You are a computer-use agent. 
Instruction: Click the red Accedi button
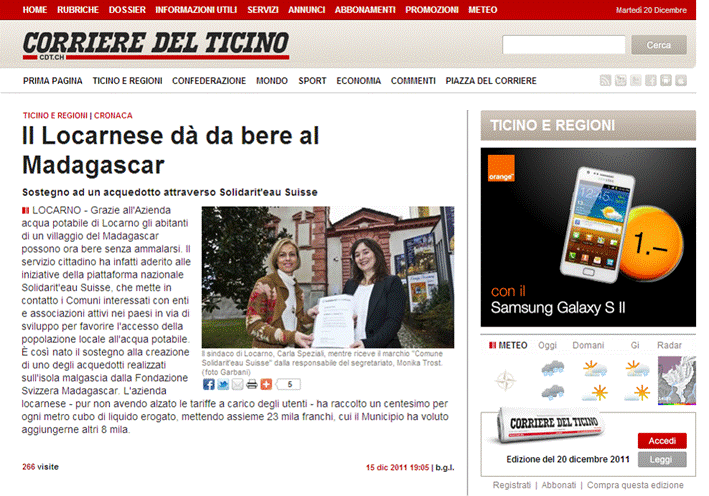661,441
